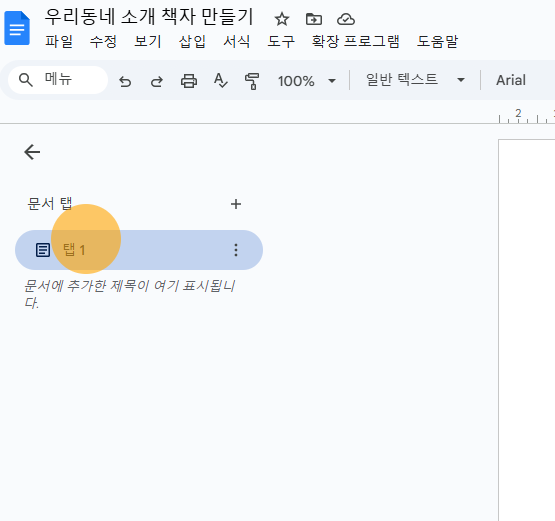
Task: Click the 메뉴 search field
Action: tap(58, 80)
